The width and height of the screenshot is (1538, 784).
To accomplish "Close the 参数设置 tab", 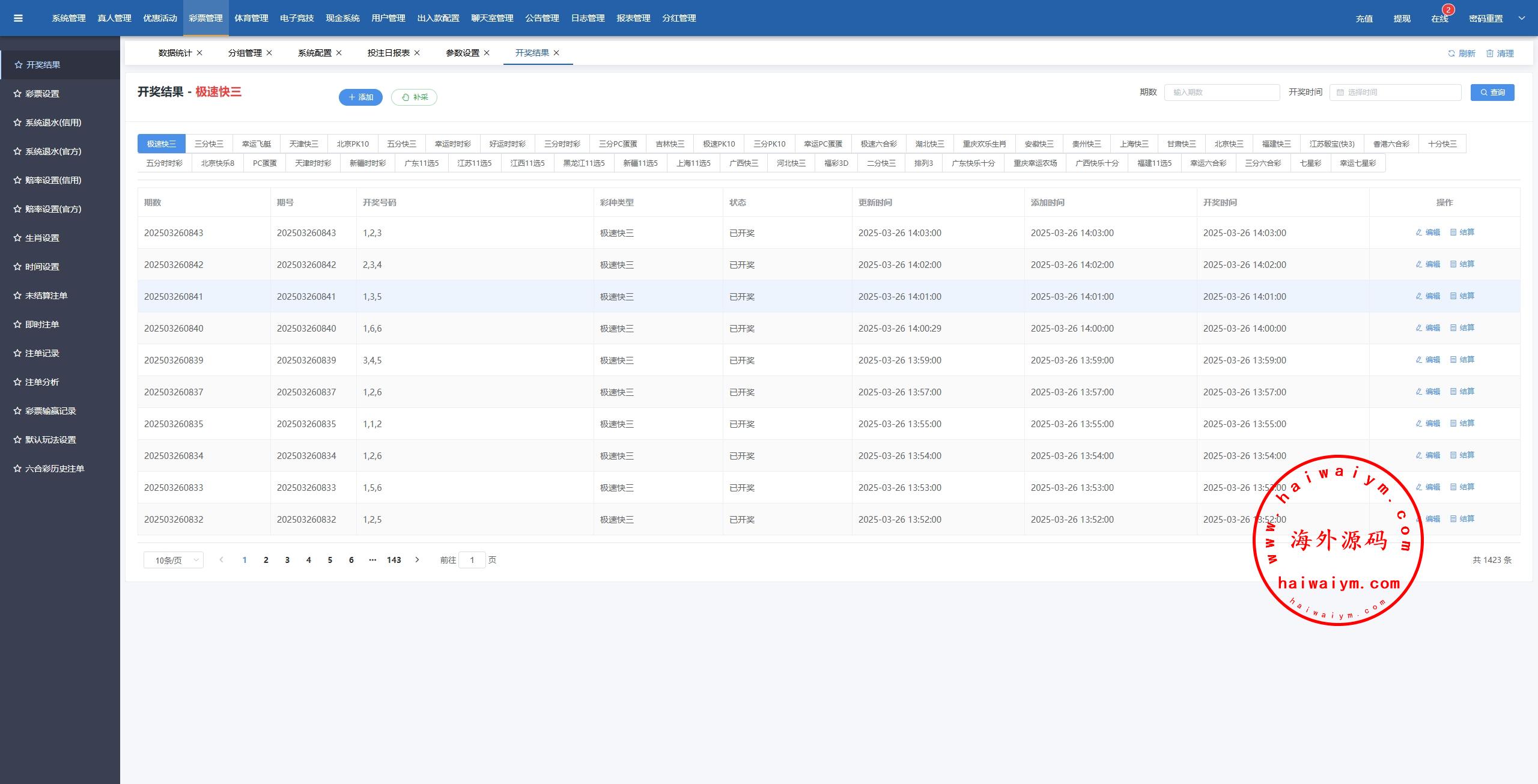I will [487, 53].
